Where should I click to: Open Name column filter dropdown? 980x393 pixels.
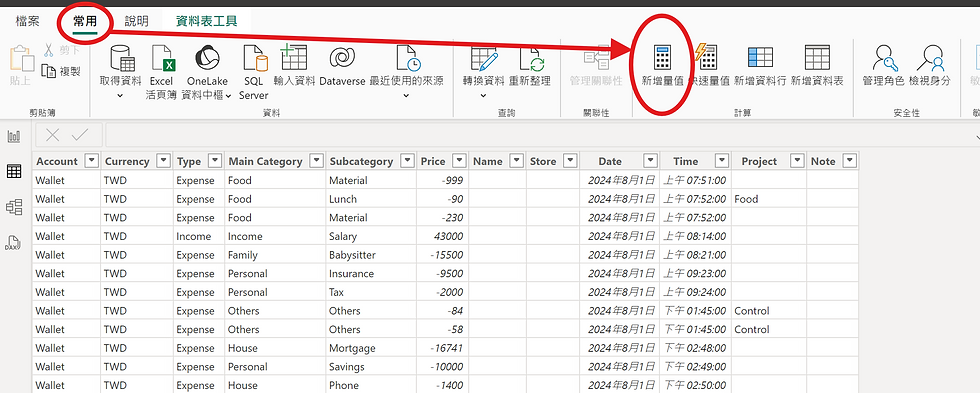click(516, 161)
